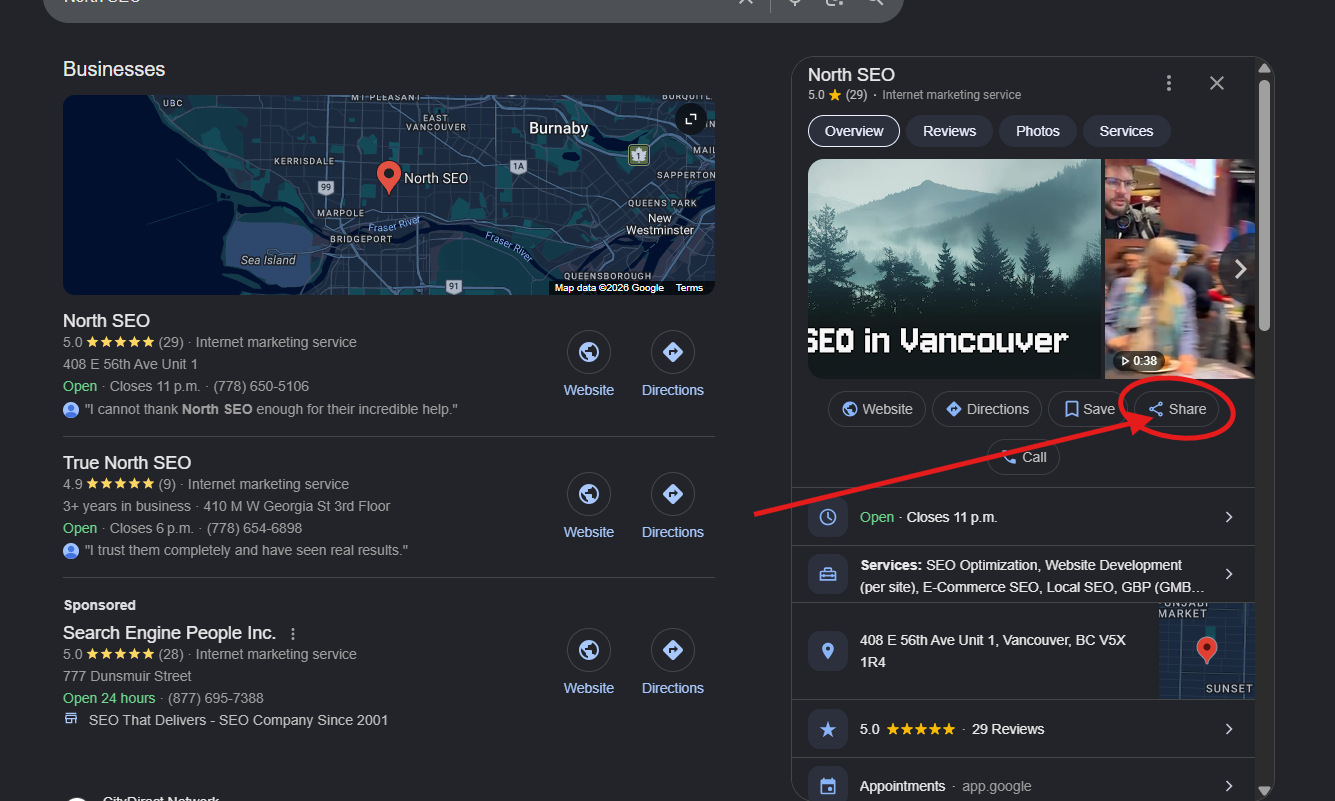Open sponsored options beside Search Engine People

[x=293, y=634]
